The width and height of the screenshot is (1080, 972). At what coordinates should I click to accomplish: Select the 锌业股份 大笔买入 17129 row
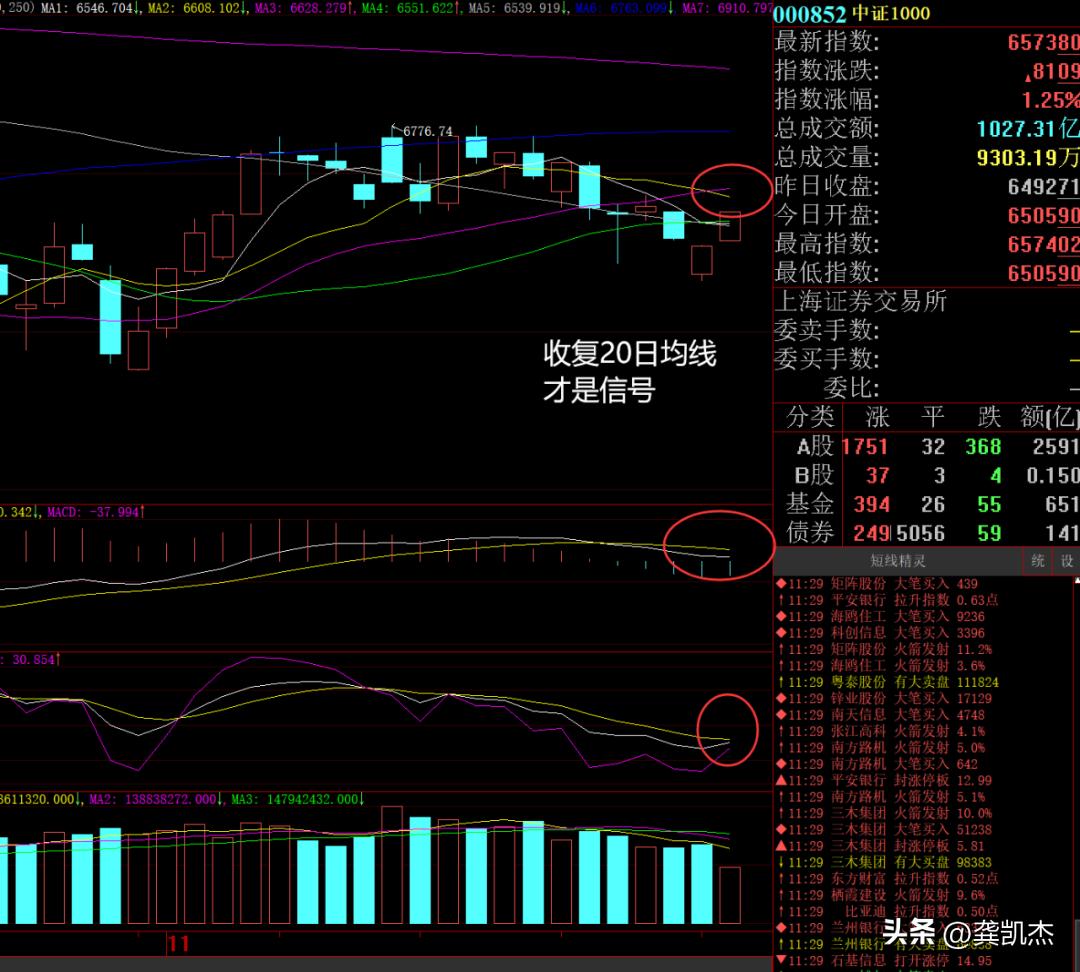point(884,698)
